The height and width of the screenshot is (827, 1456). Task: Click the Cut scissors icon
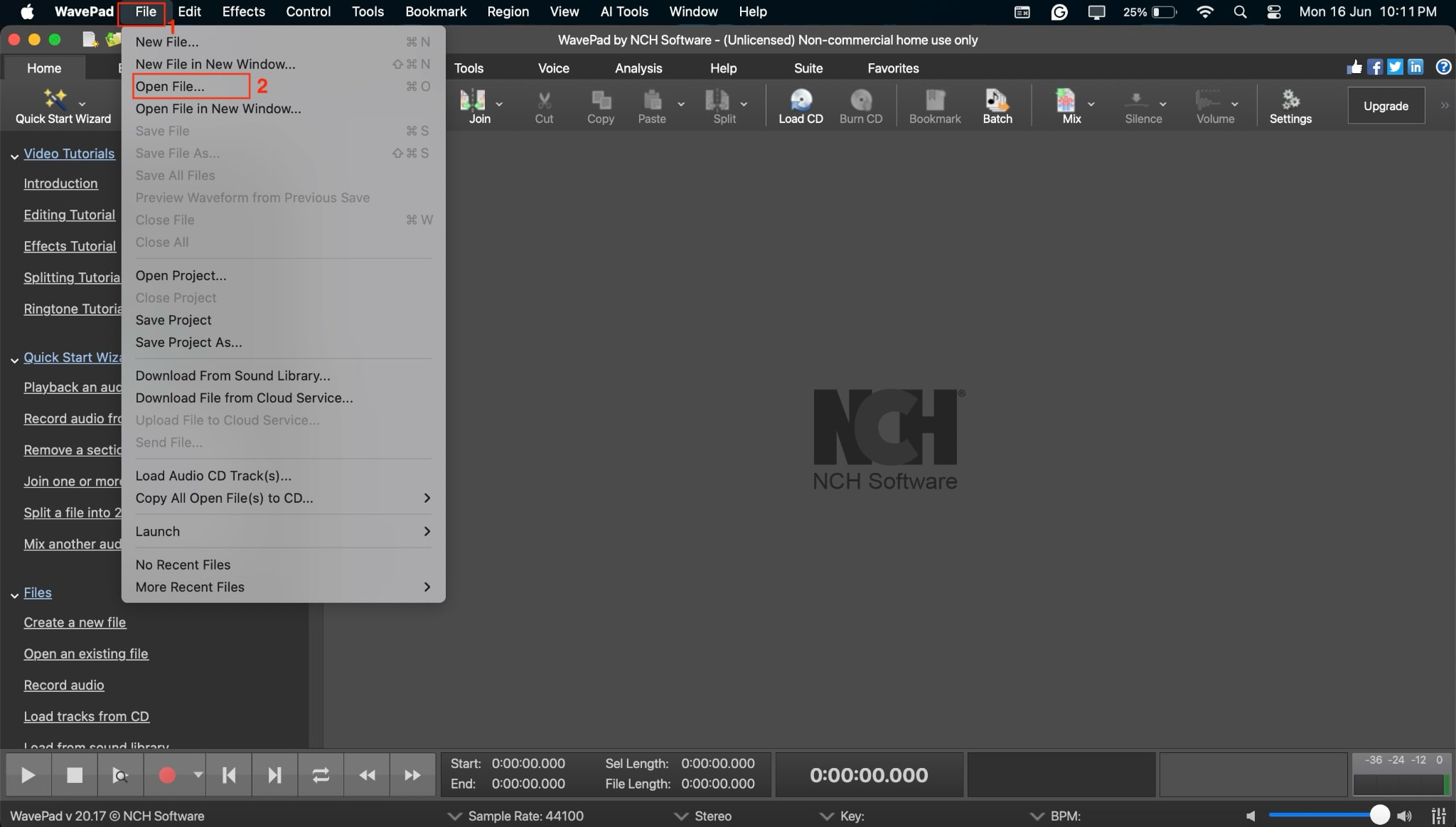pos(544,100)
